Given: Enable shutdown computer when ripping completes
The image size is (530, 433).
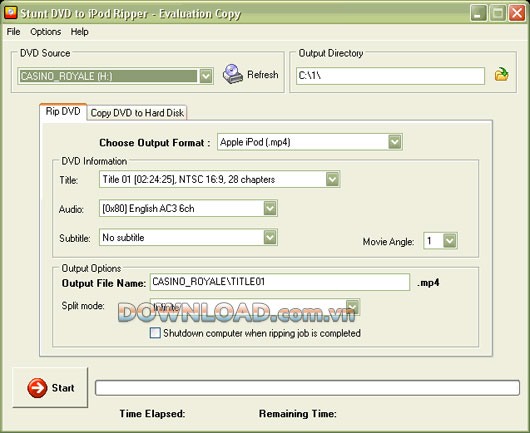Looking at the screenshot, I should coord(155,333).
